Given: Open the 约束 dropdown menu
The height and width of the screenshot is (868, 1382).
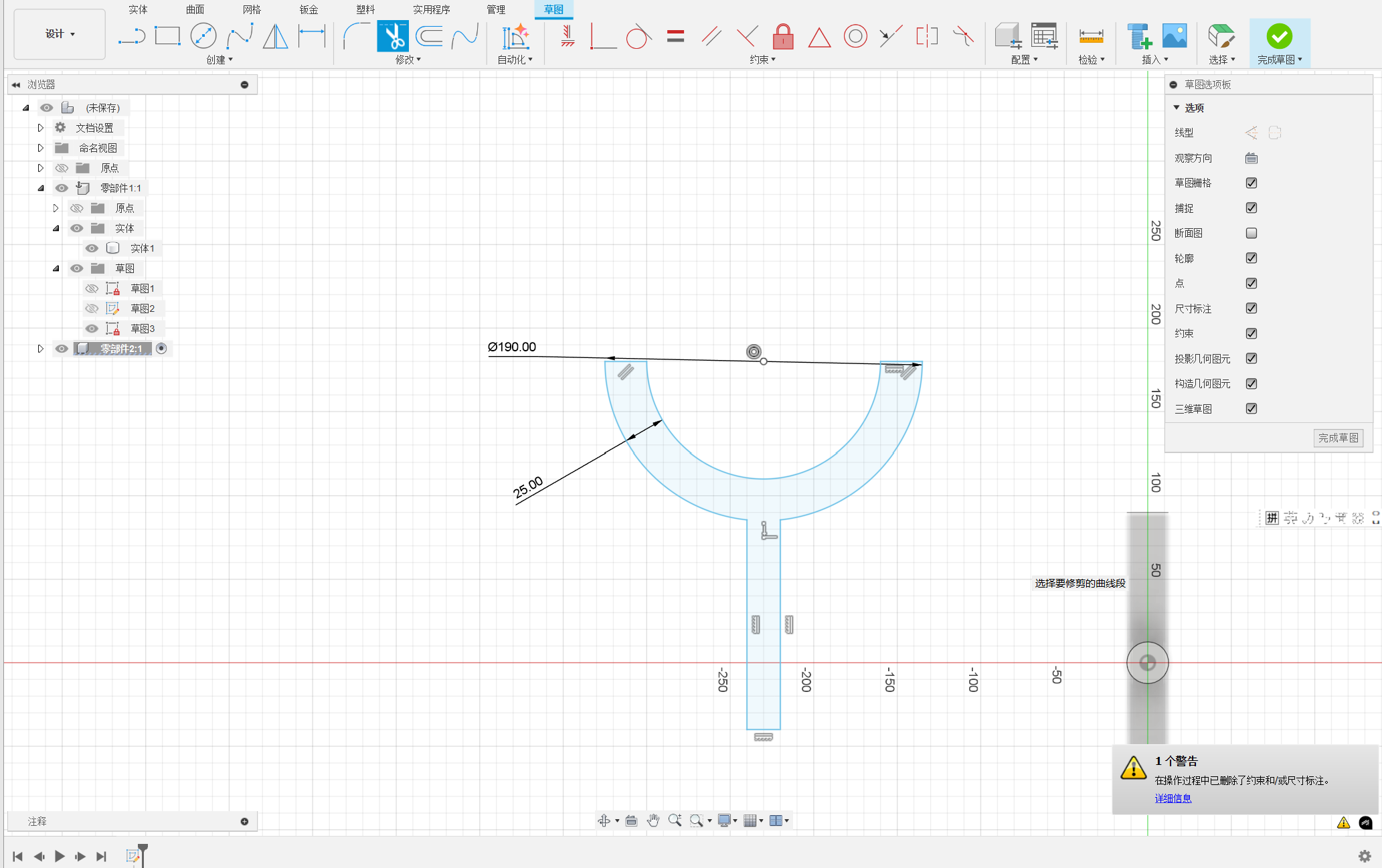Looking at the screenshot, I should [762, 60].
